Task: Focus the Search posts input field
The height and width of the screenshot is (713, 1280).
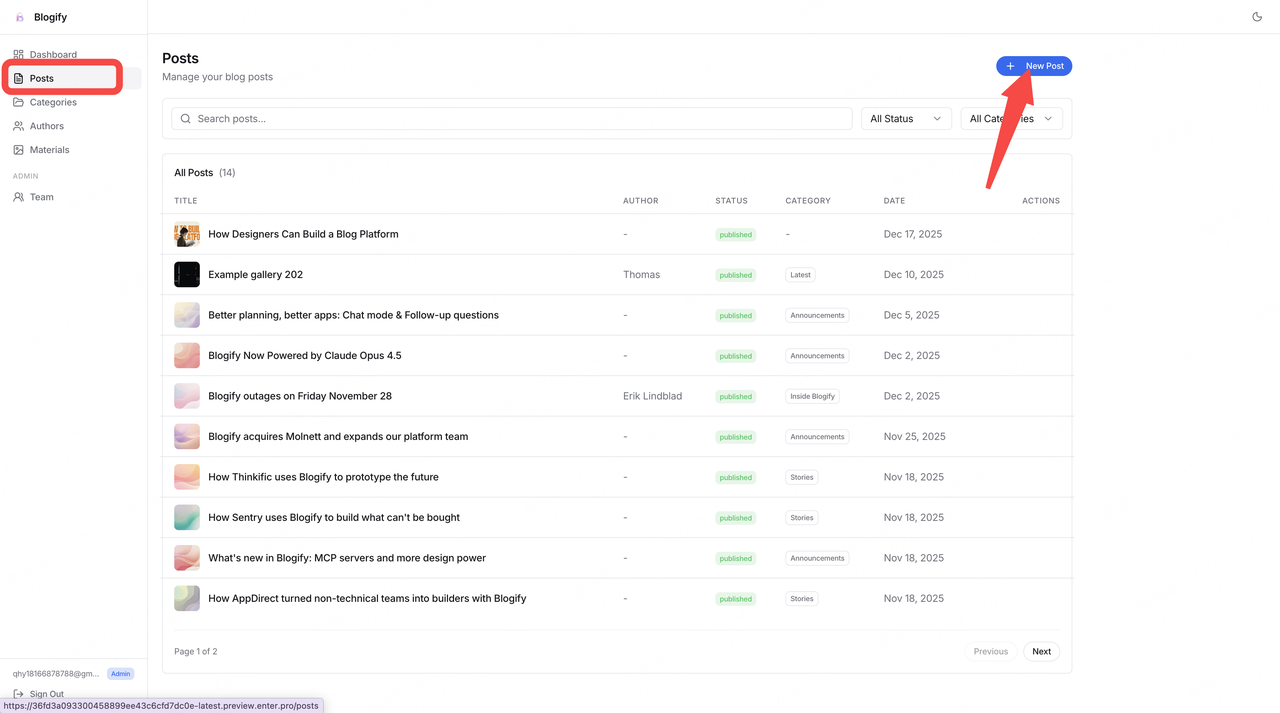Action: point(511,119)
